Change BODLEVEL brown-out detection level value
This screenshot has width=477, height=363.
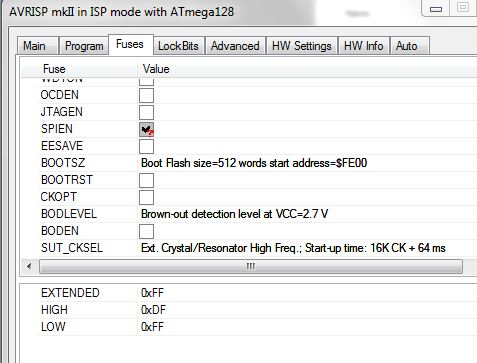coord(235,214)
